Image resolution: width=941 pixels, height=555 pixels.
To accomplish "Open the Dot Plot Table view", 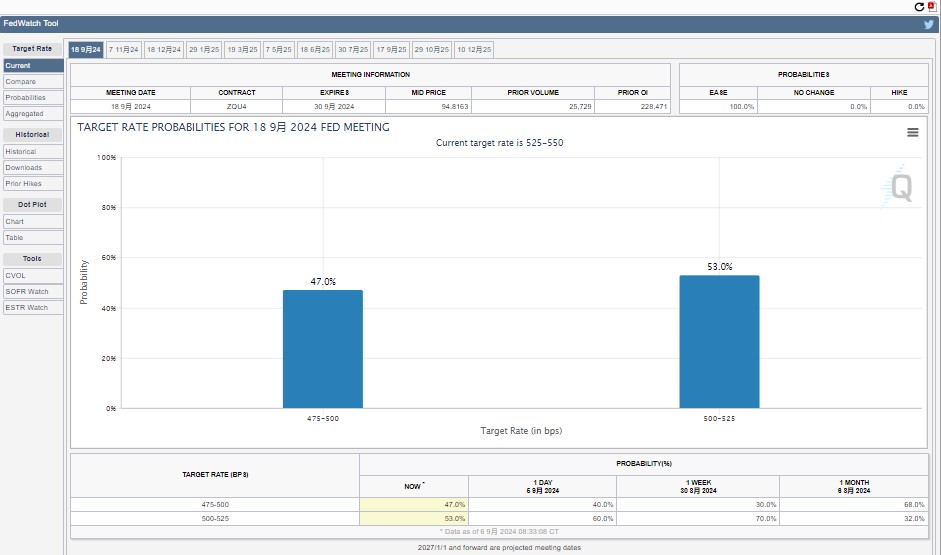I will 15,238.
